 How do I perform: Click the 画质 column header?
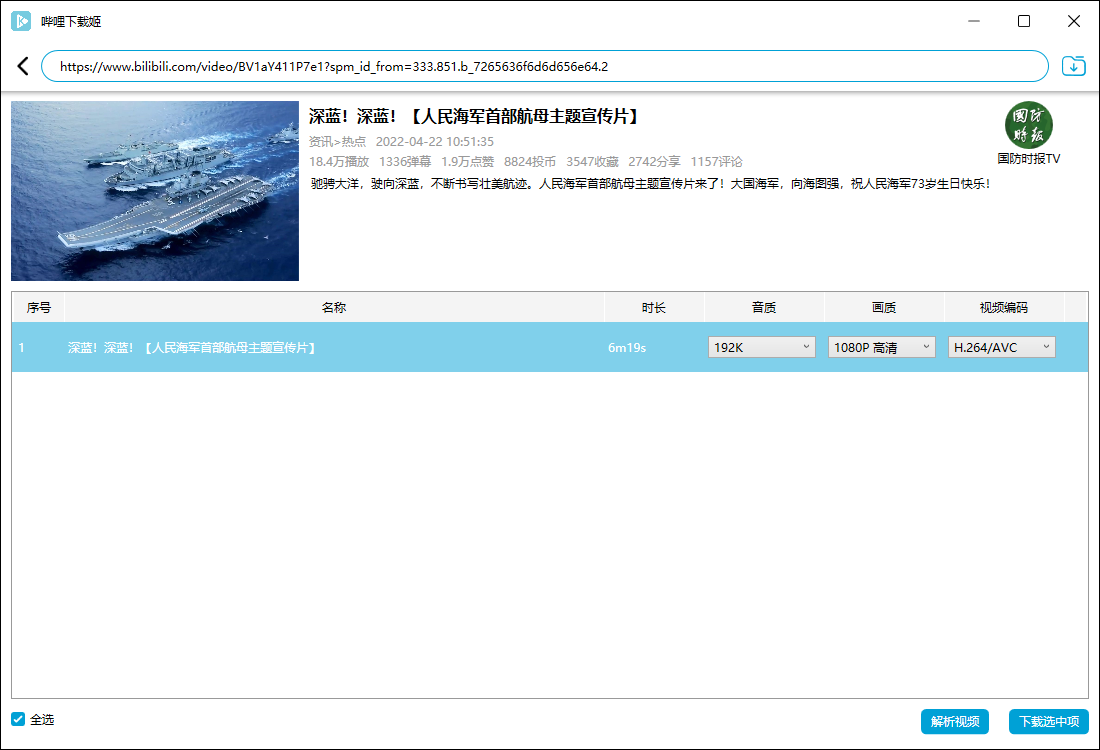[x=884, y=307]
